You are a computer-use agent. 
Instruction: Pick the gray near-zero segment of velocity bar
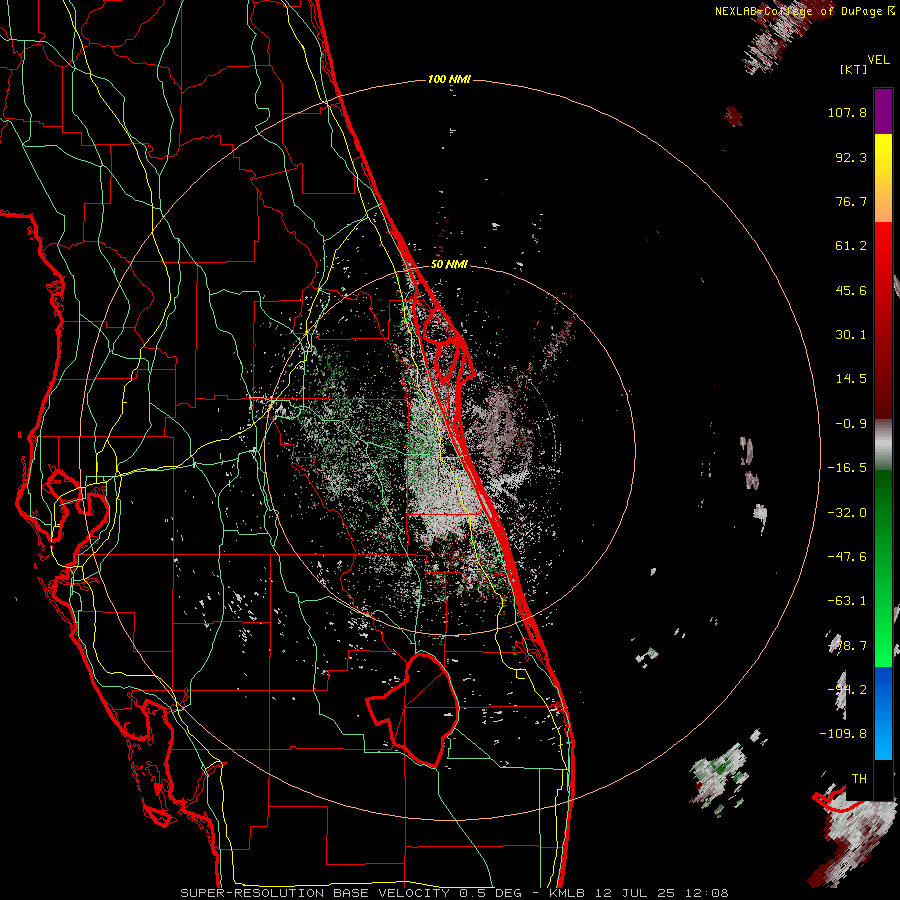point(883,442)
